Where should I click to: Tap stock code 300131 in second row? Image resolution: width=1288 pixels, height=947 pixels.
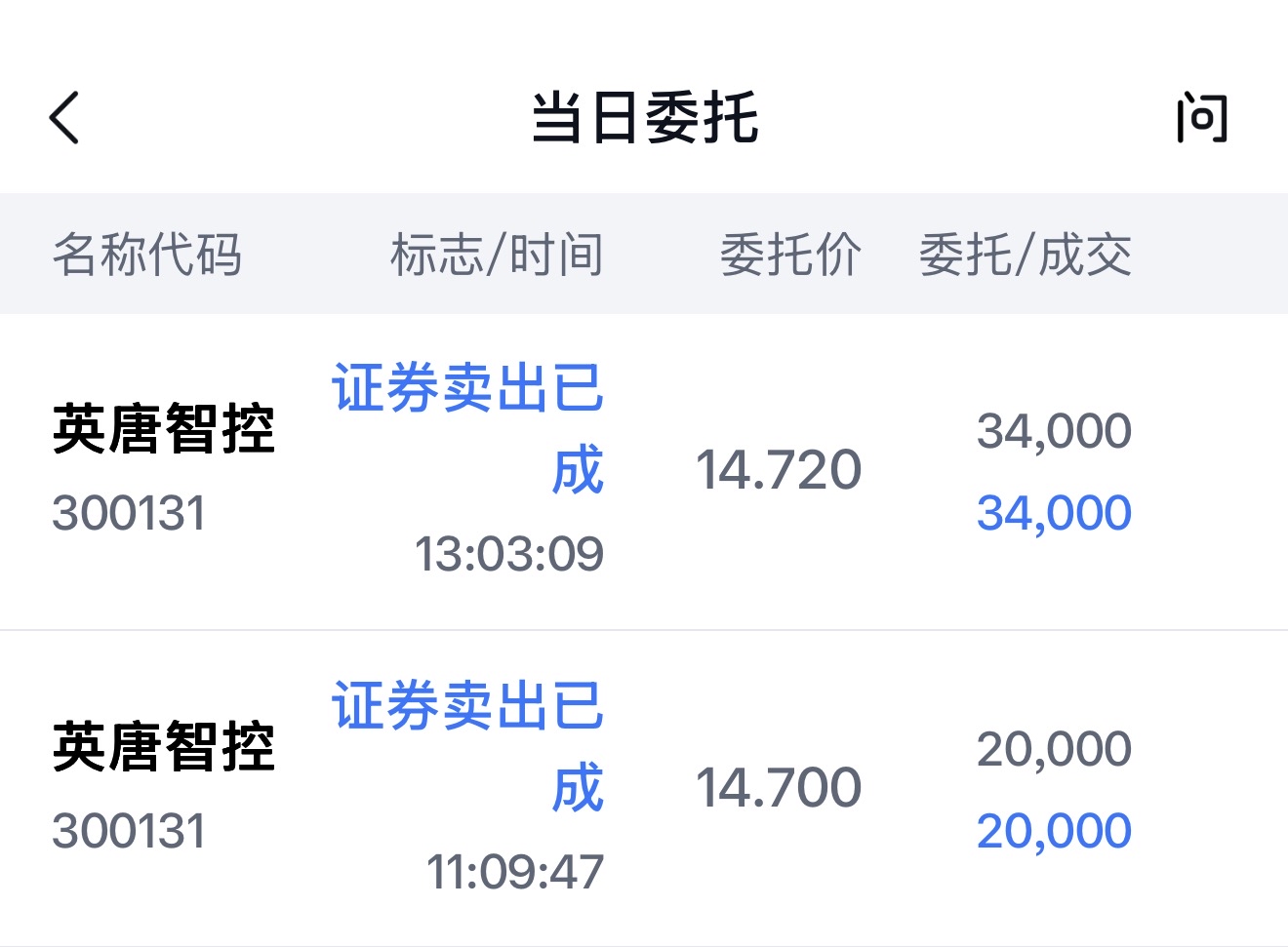tap(129, 831)
